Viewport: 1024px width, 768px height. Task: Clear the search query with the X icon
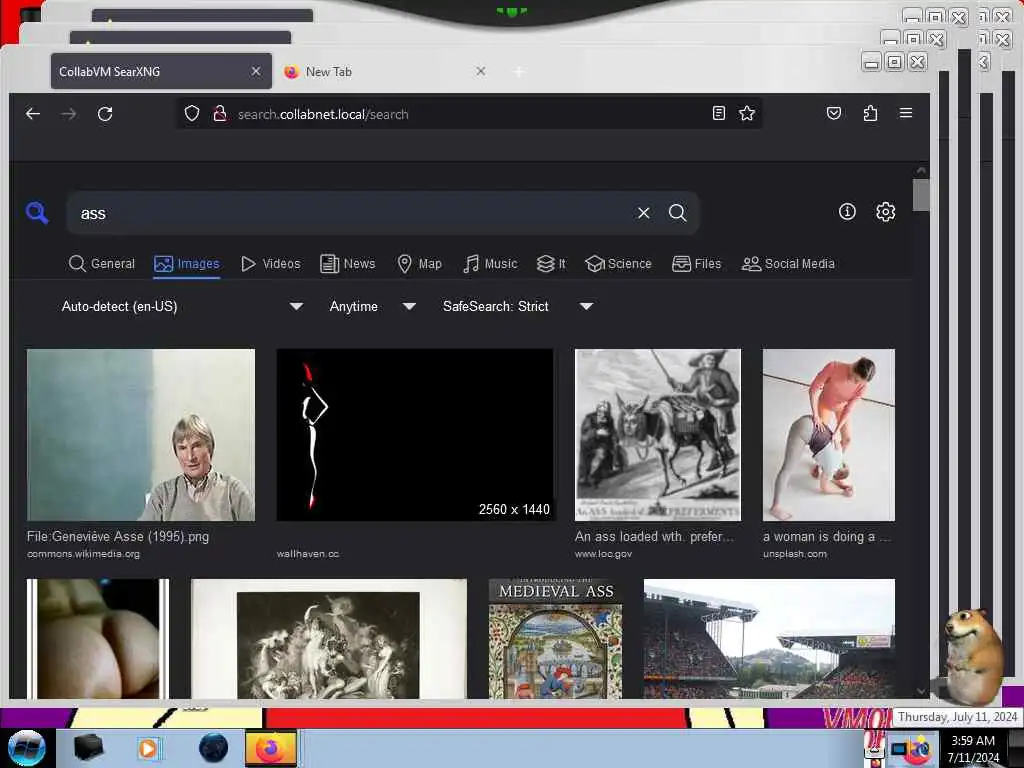pyautogui.click(x=643, y=213)
